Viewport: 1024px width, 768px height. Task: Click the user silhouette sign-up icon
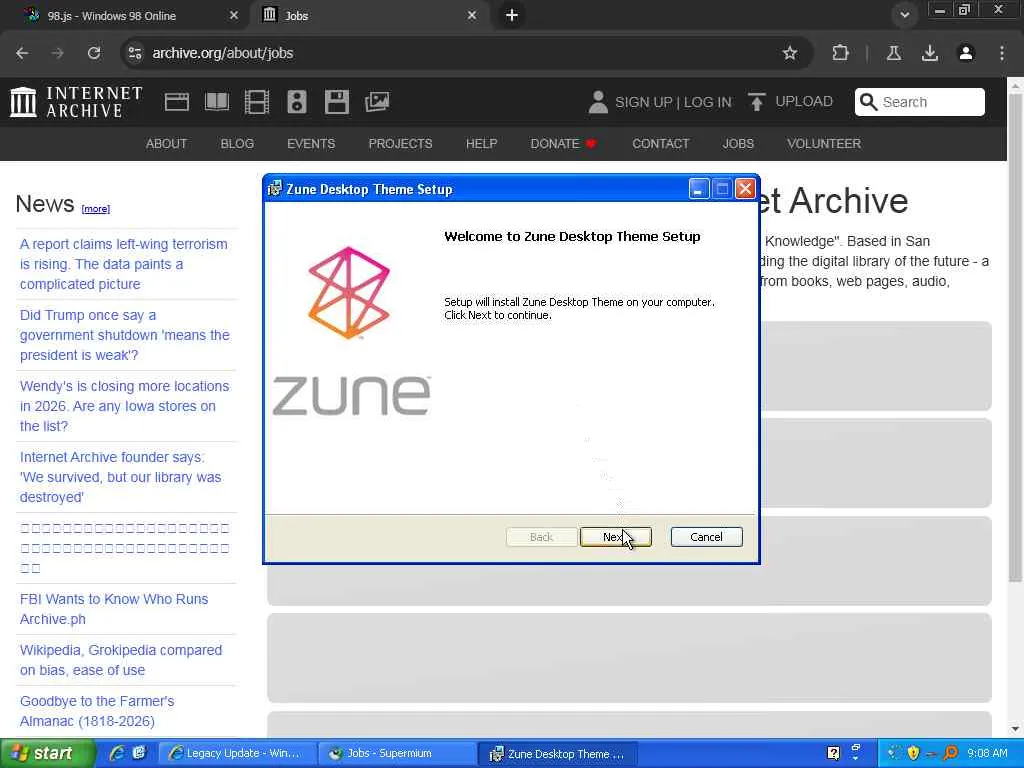(598, 102)
